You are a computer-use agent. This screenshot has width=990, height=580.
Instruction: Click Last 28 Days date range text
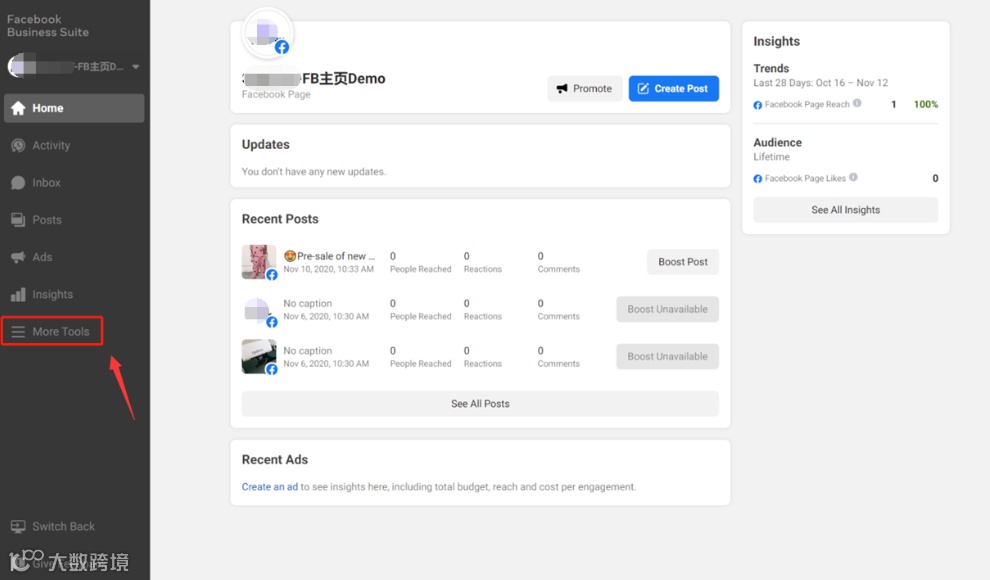tap(820, 83)
